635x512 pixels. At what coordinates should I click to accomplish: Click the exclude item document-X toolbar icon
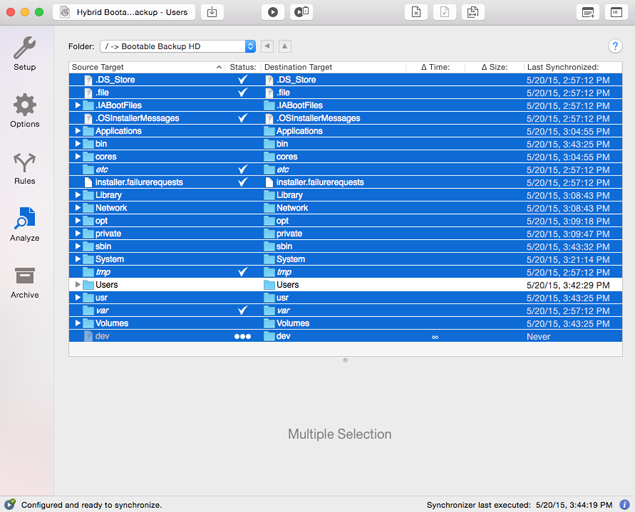416,12
